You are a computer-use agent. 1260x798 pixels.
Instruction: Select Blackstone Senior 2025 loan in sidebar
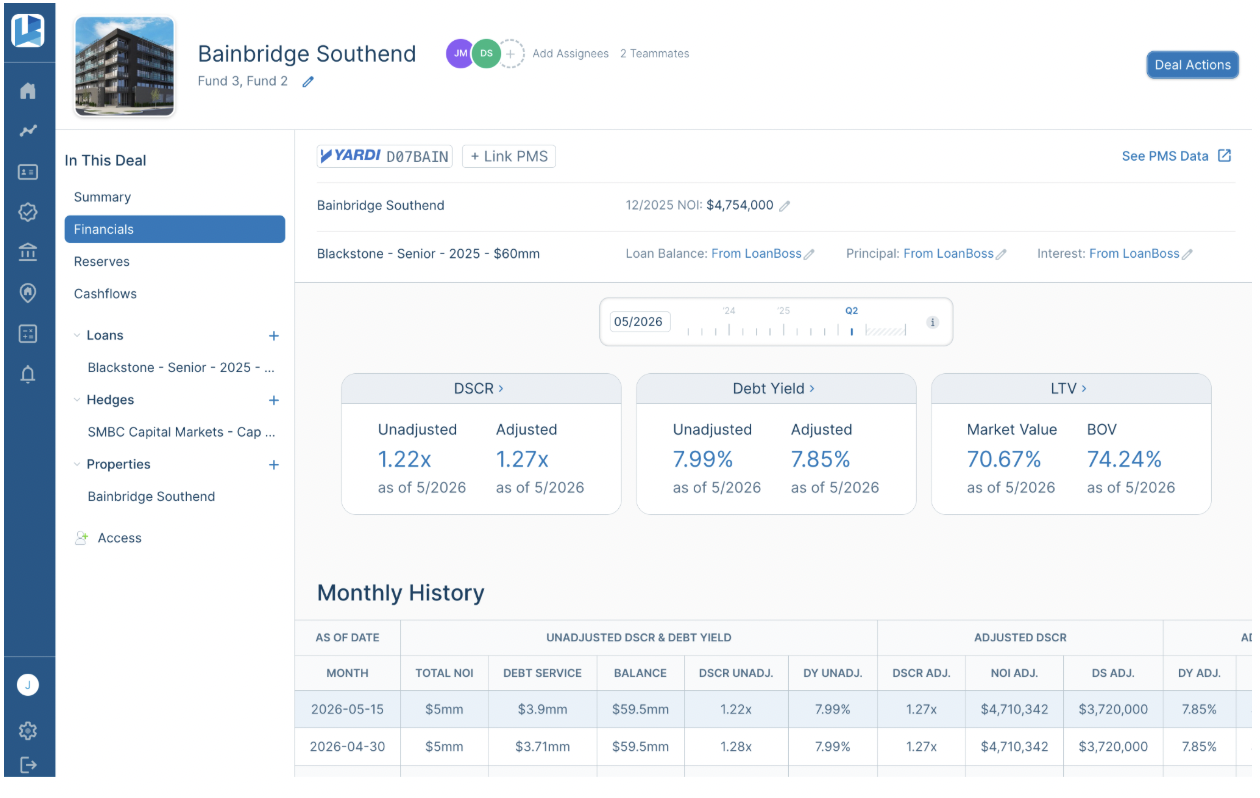[181, 368]
